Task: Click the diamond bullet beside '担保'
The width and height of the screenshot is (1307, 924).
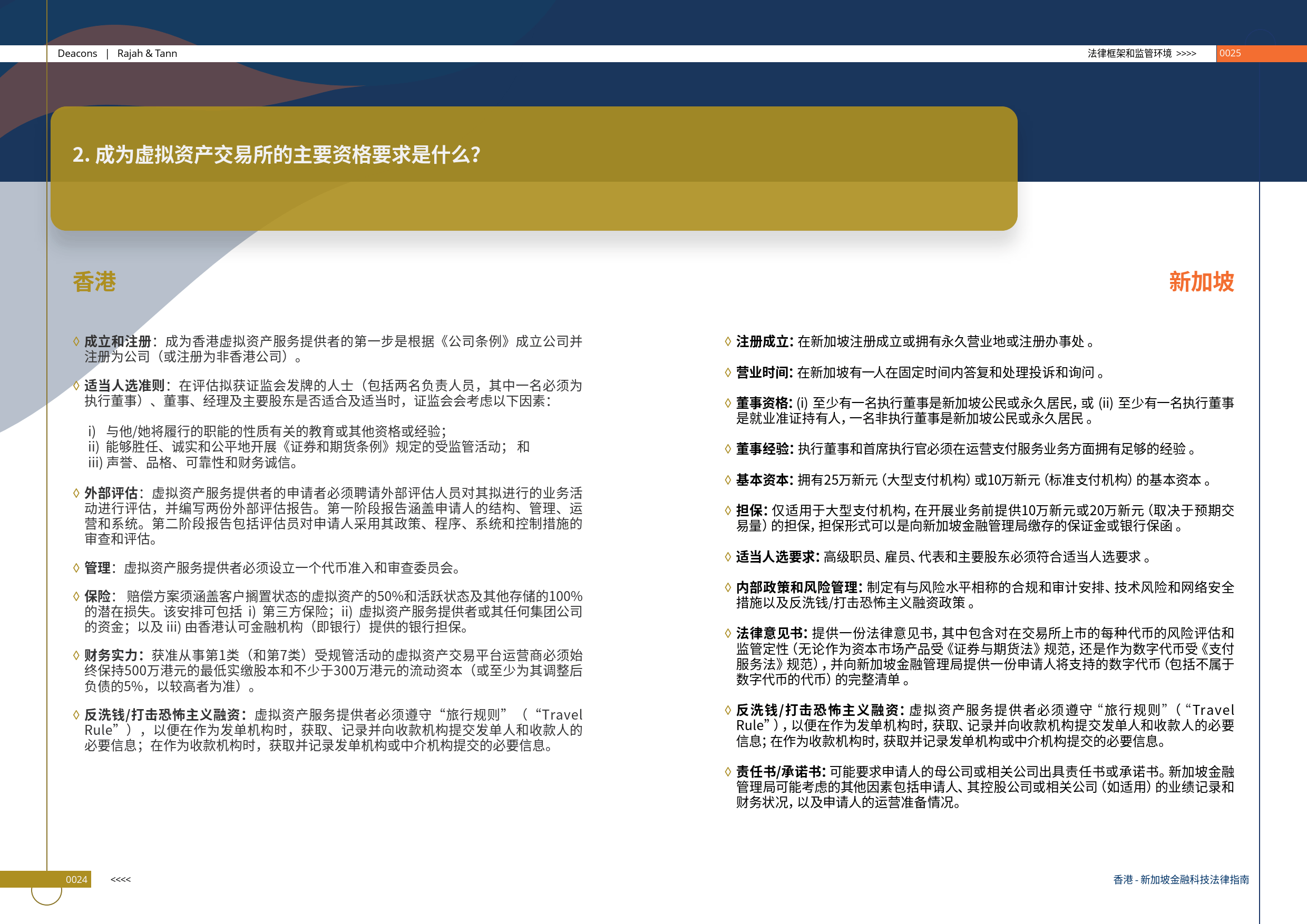Action: click(727, 510)
